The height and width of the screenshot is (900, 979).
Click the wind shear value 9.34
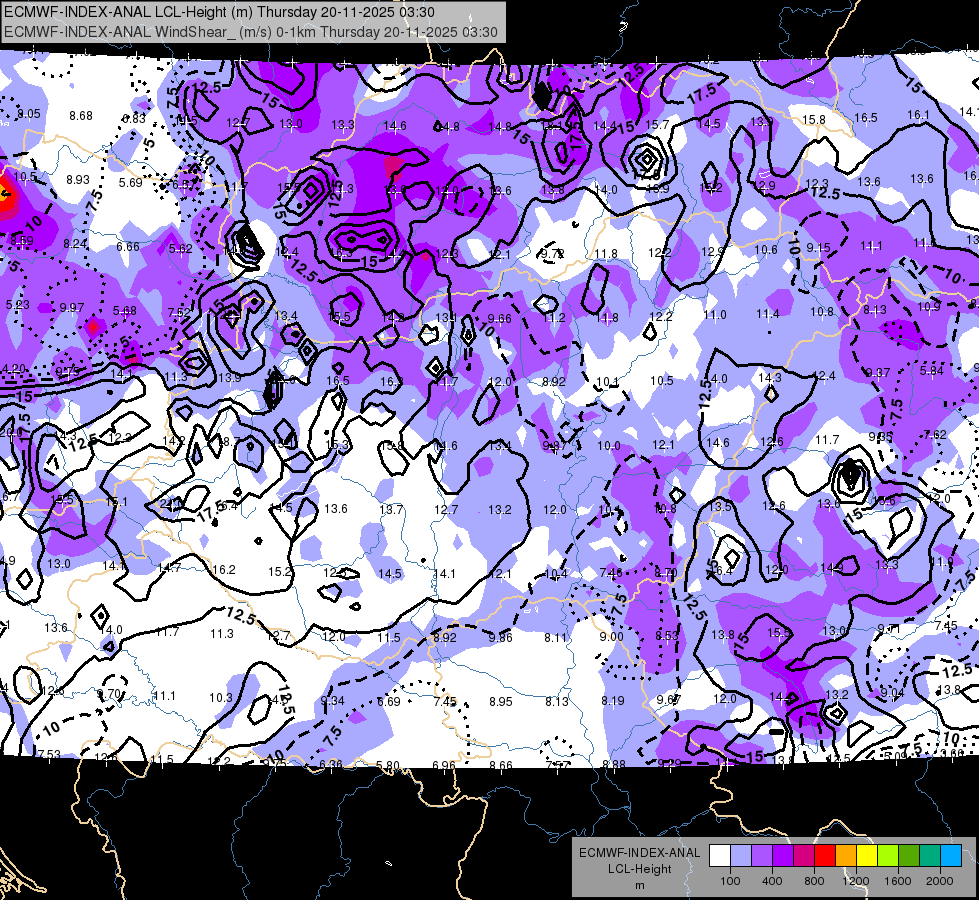[x=332, y=701]
